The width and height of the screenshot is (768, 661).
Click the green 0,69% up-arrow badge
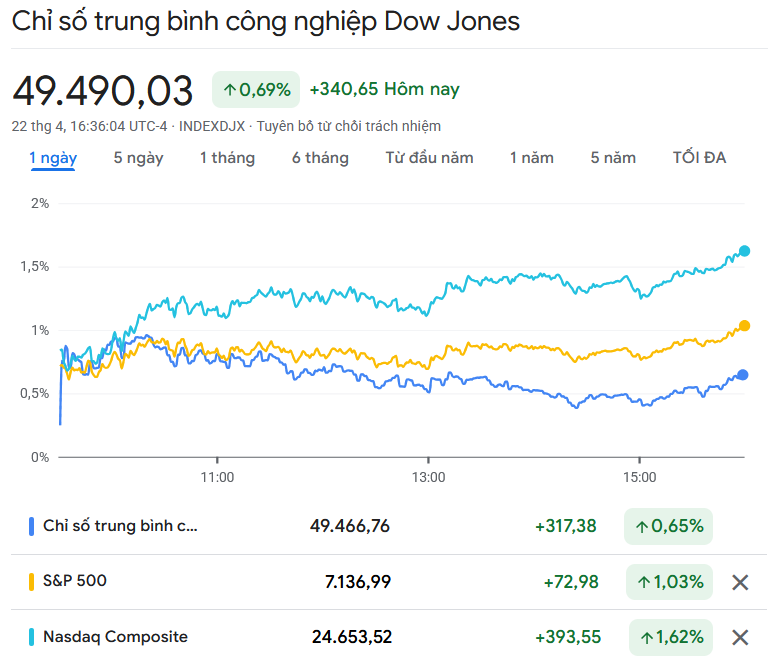256,90
